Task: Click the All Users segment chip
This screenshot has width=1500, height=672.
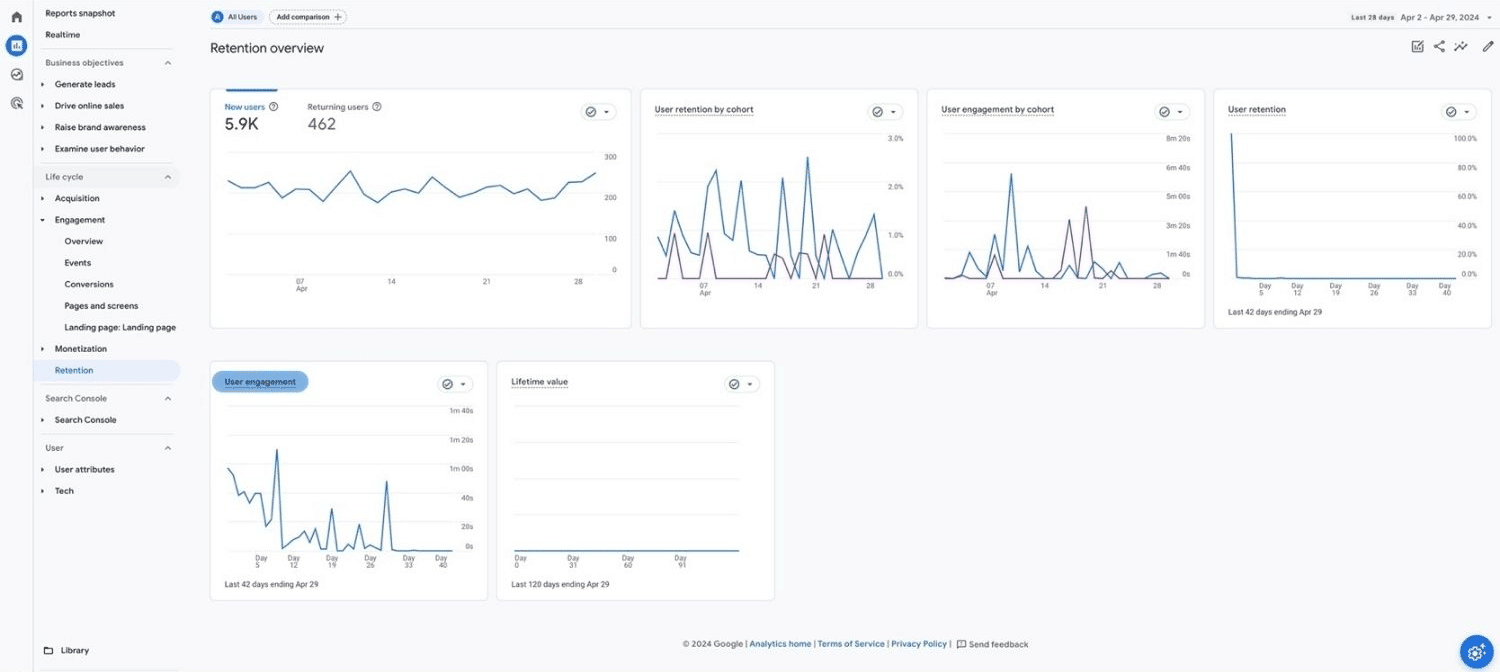Action: click(237, 17)
